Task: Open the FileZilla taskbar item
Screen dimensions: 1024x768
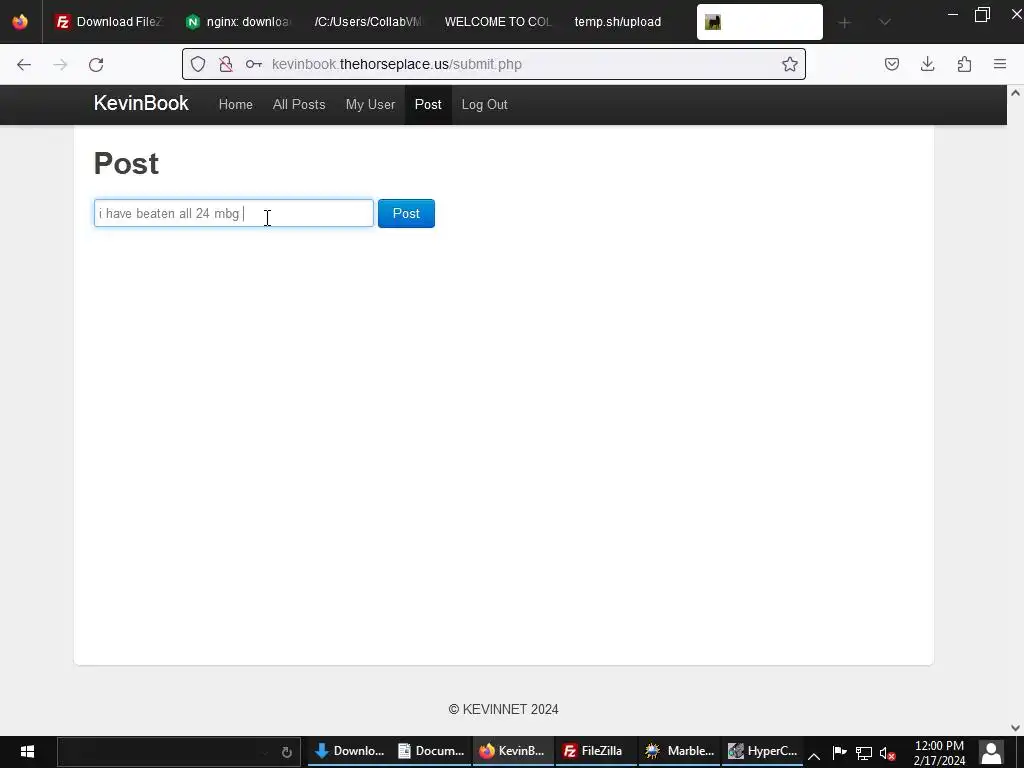Action: pos(595,751)
